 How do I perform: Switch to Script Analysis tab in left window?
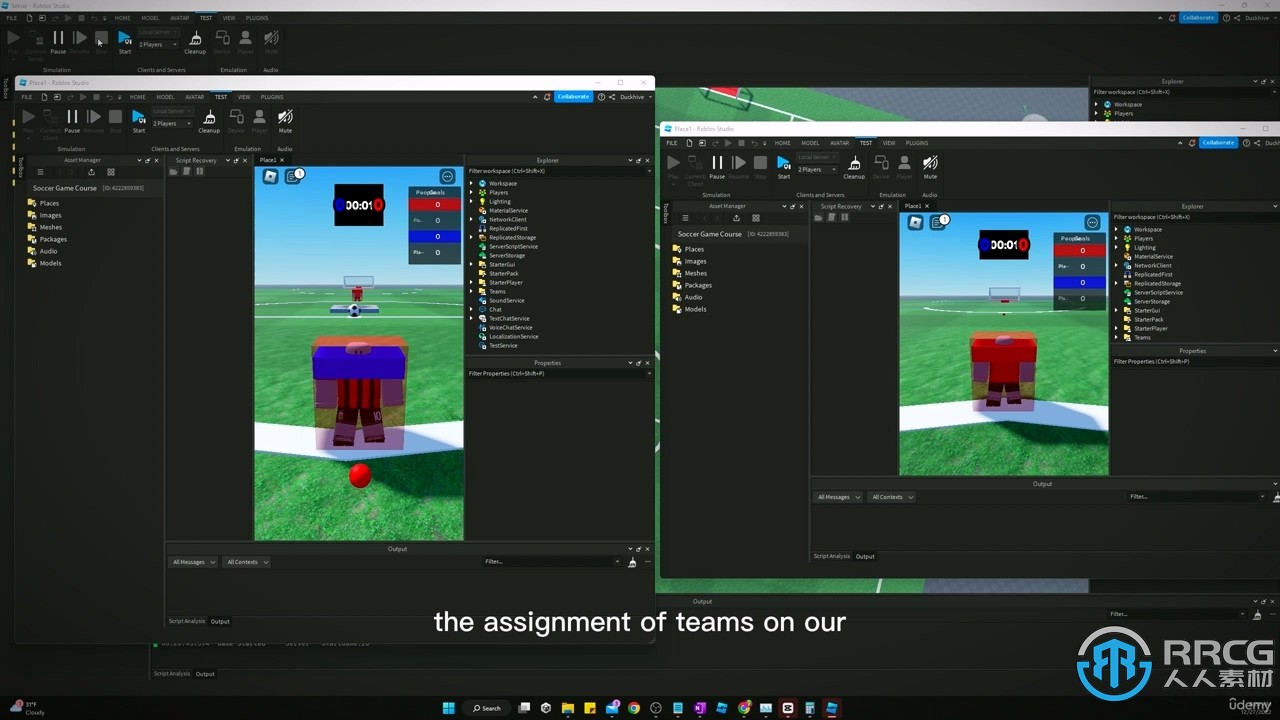click(x=186, y=621)
